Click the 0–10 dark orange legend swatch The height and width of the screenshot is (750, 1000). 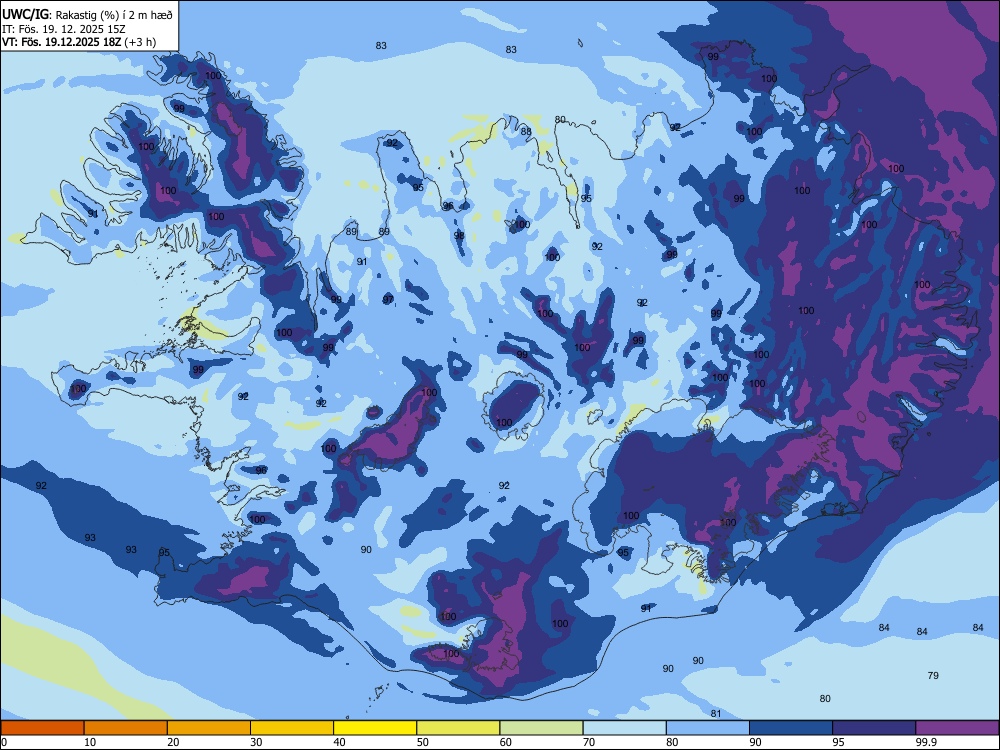pos(42,728)
